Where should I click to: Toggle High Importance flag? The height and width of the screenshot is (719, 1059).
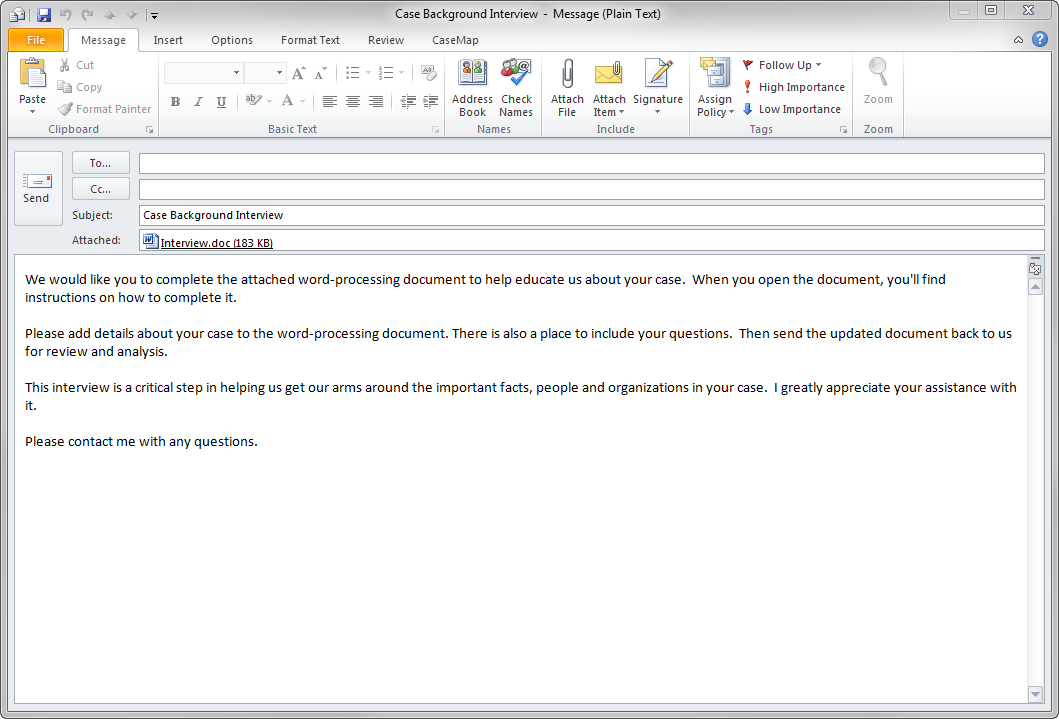[794, 87]
